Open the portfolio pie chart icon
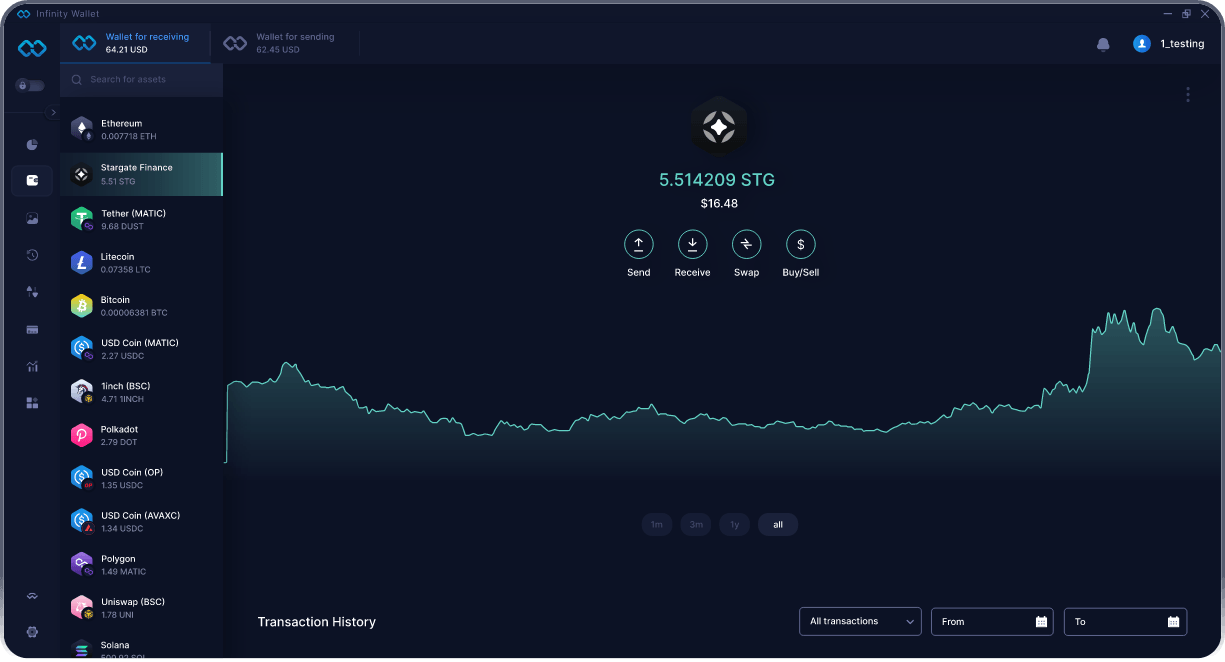This screenshot has width=1225, height=662. pos(32,145)
